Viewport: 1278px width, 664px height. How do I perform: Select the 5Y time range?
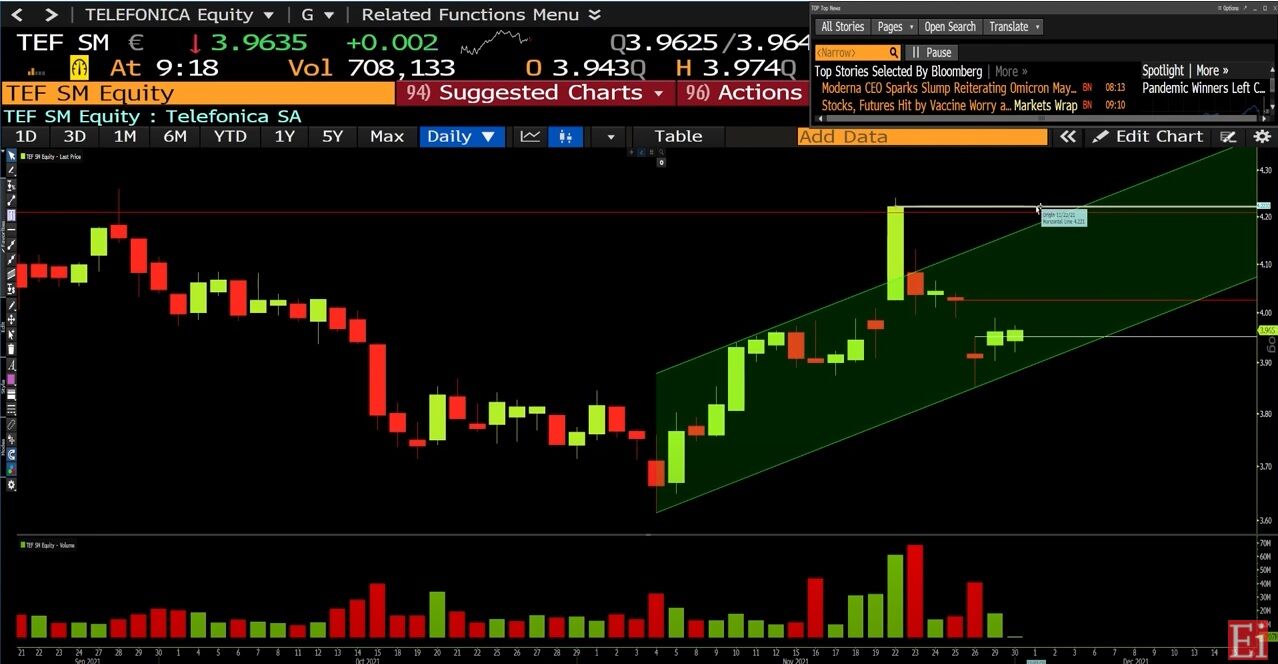coord(333,137)
